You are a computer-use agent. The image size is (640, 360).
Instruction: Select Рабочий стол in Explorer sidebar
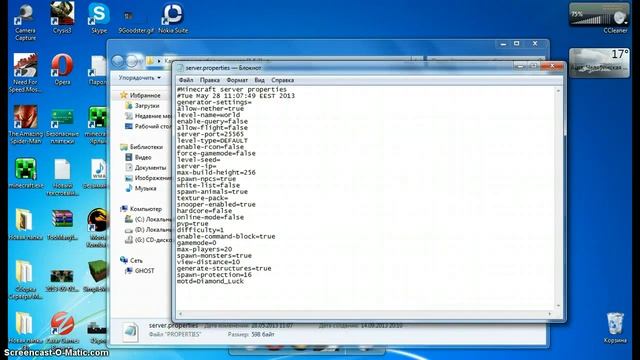point(149,127)
